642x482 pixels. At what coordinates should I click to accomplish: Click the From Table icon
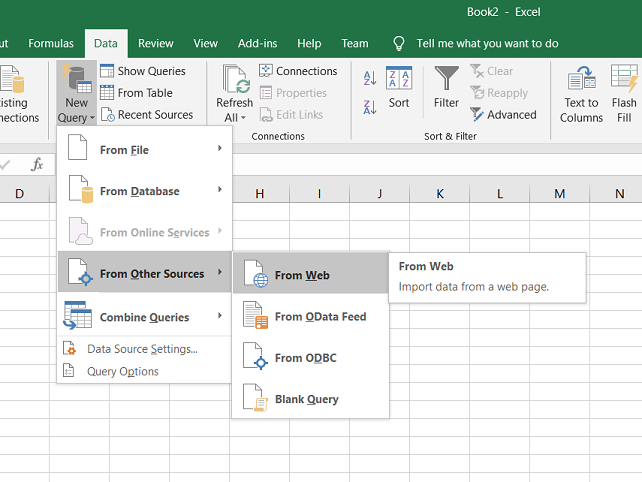[x=107, y=93]
